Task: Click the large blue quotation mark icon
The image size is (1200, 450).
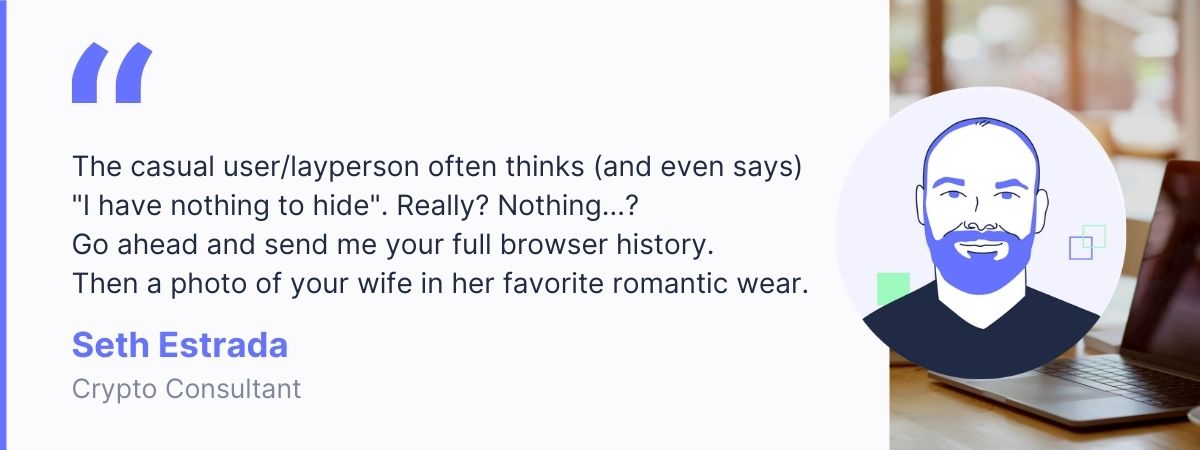Action: pos(112,73)
